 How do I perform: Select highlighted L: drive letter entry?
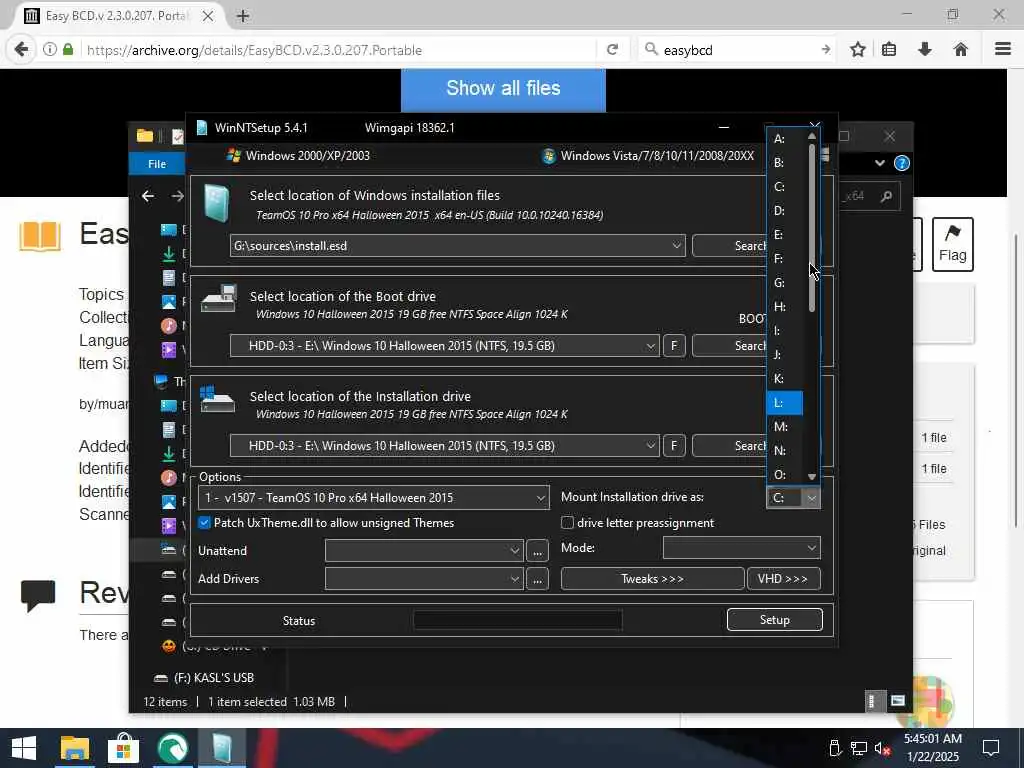784,402
